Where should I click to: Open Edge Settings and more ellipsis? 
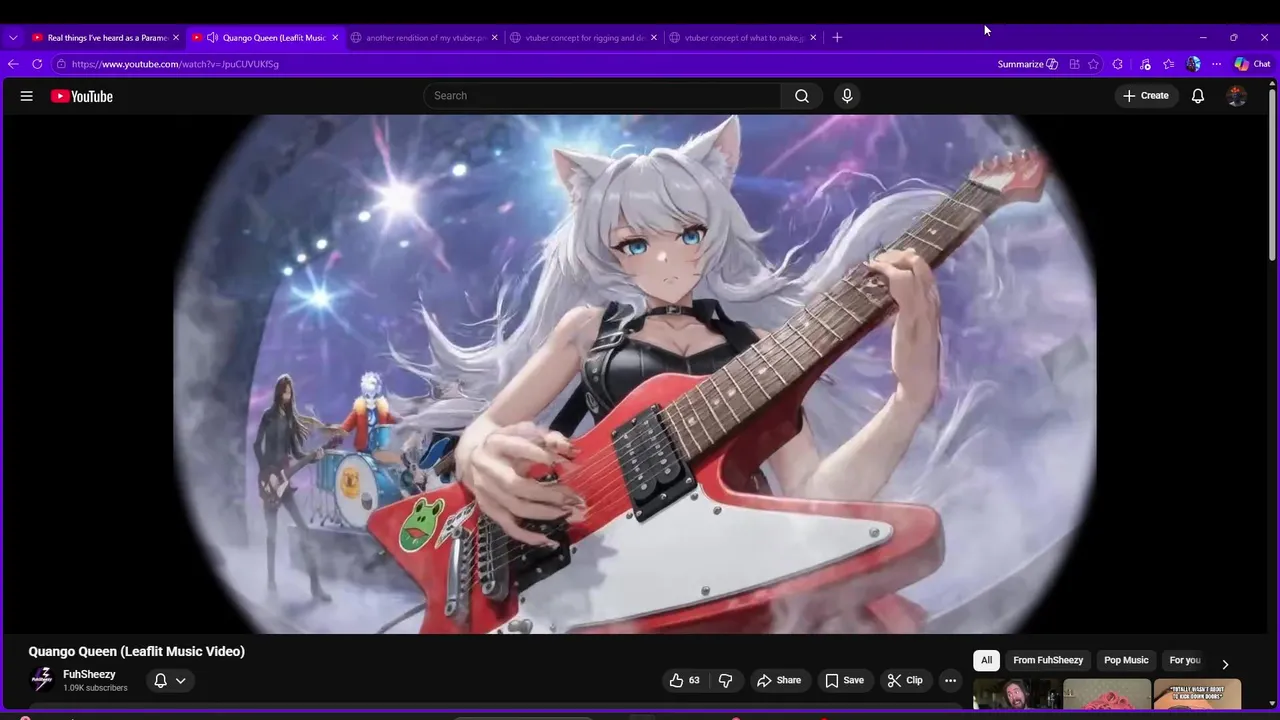tap(1217, 64)
